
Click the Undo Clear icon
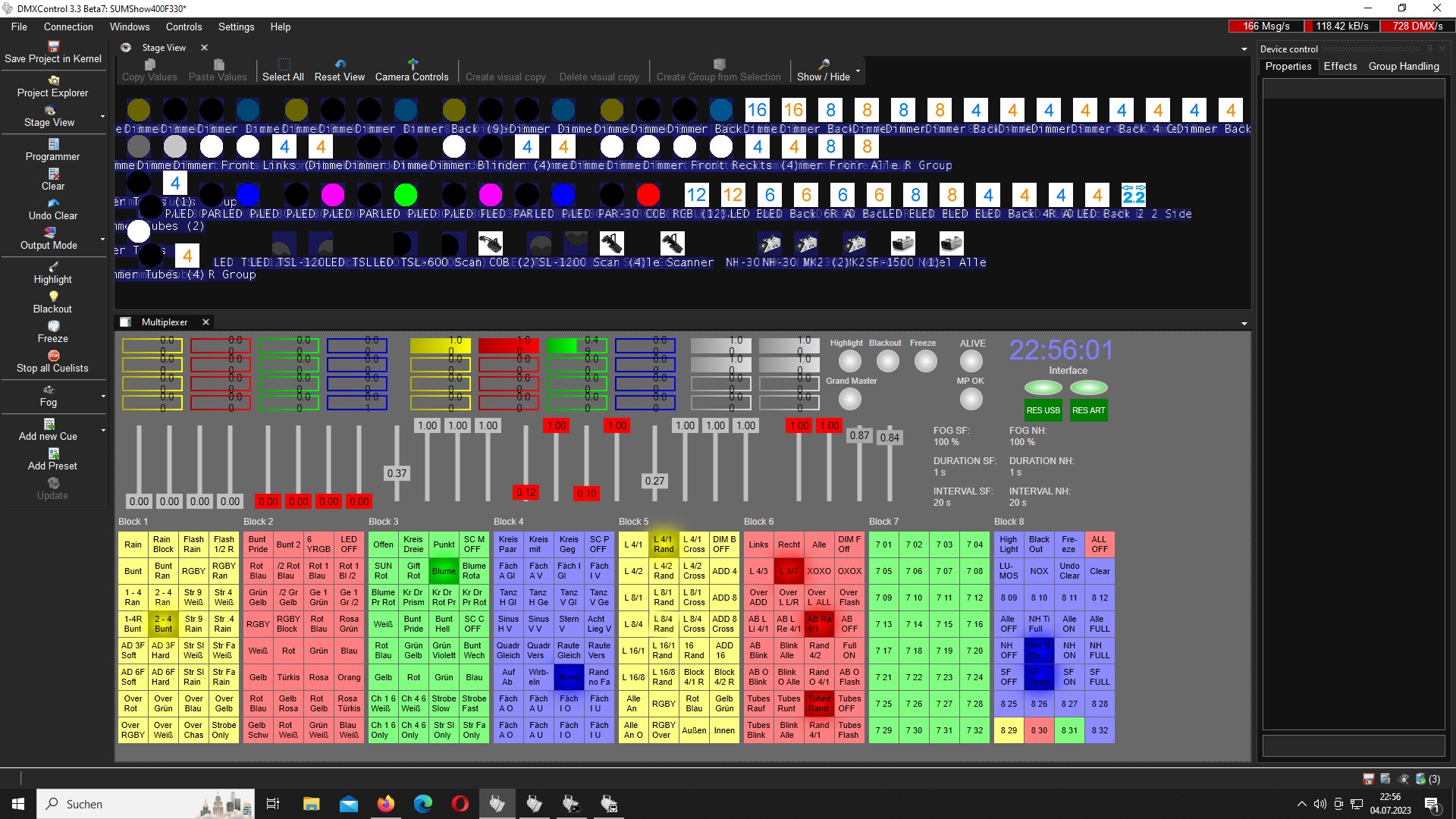[53, 203]
